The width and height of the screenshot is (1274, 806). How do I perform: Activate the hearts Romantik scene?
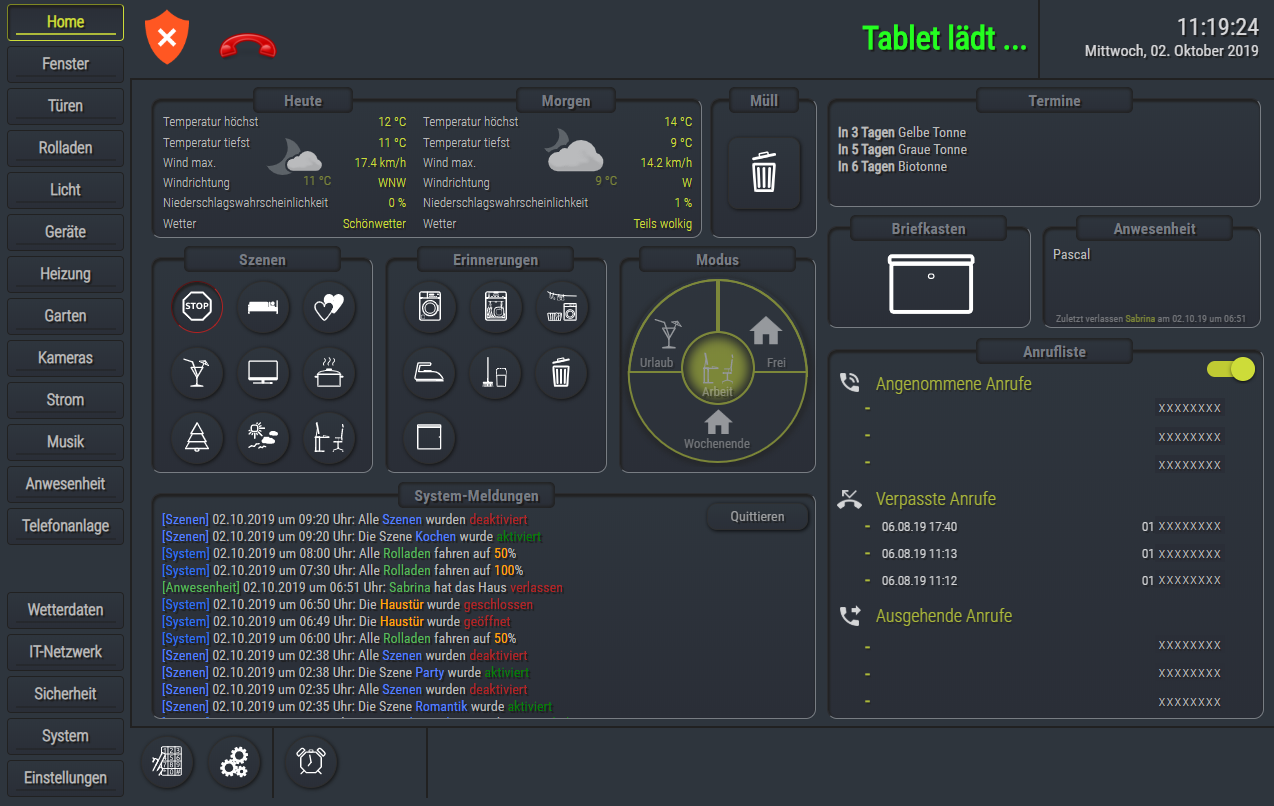point(329,307)
